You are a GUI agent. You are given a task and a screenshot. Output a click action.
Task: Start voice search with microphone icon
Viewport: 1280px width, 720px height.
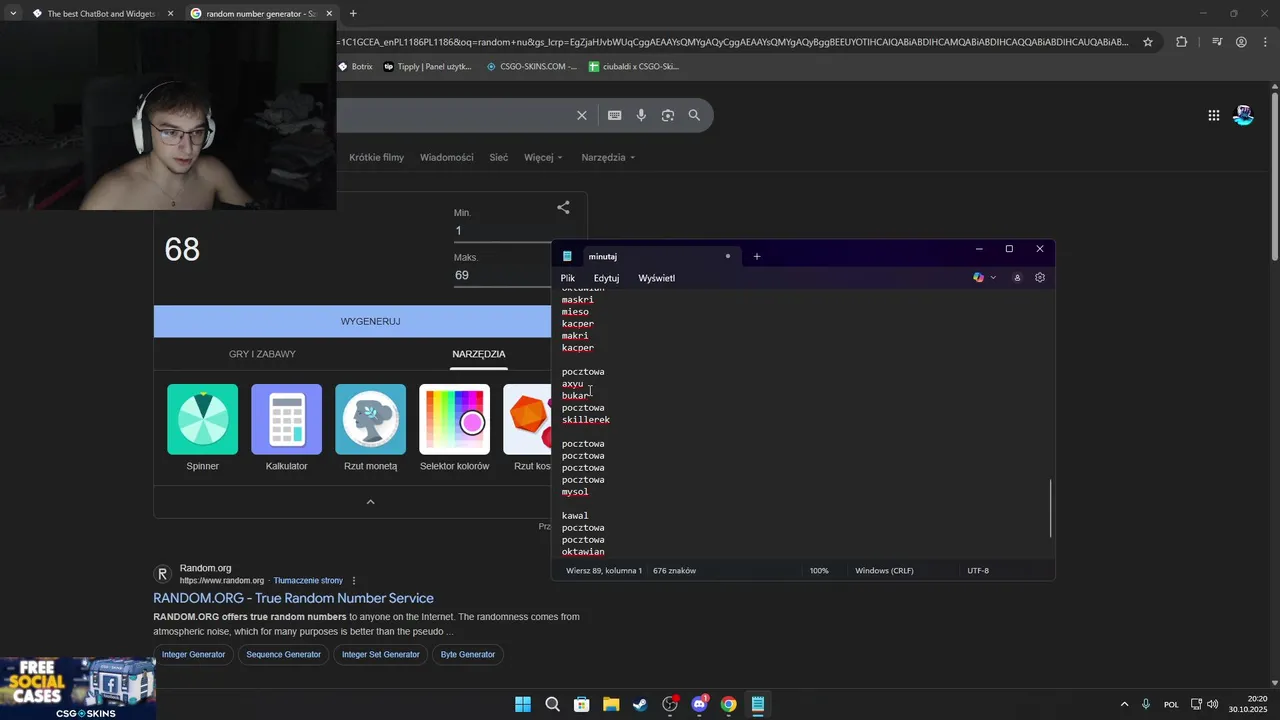pos(641,115)
